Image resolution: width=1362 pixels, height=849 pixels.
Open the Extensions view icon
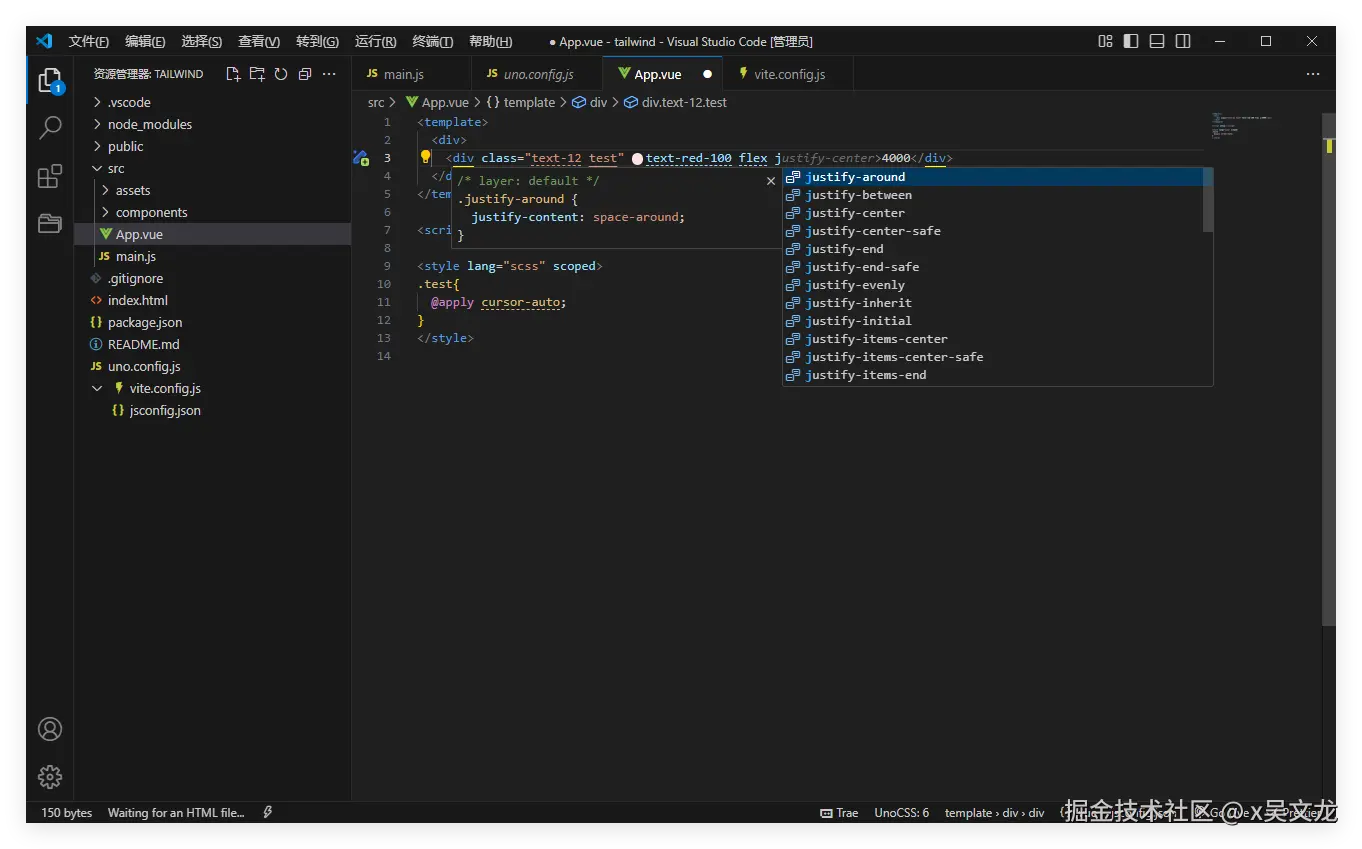[50, 177]
